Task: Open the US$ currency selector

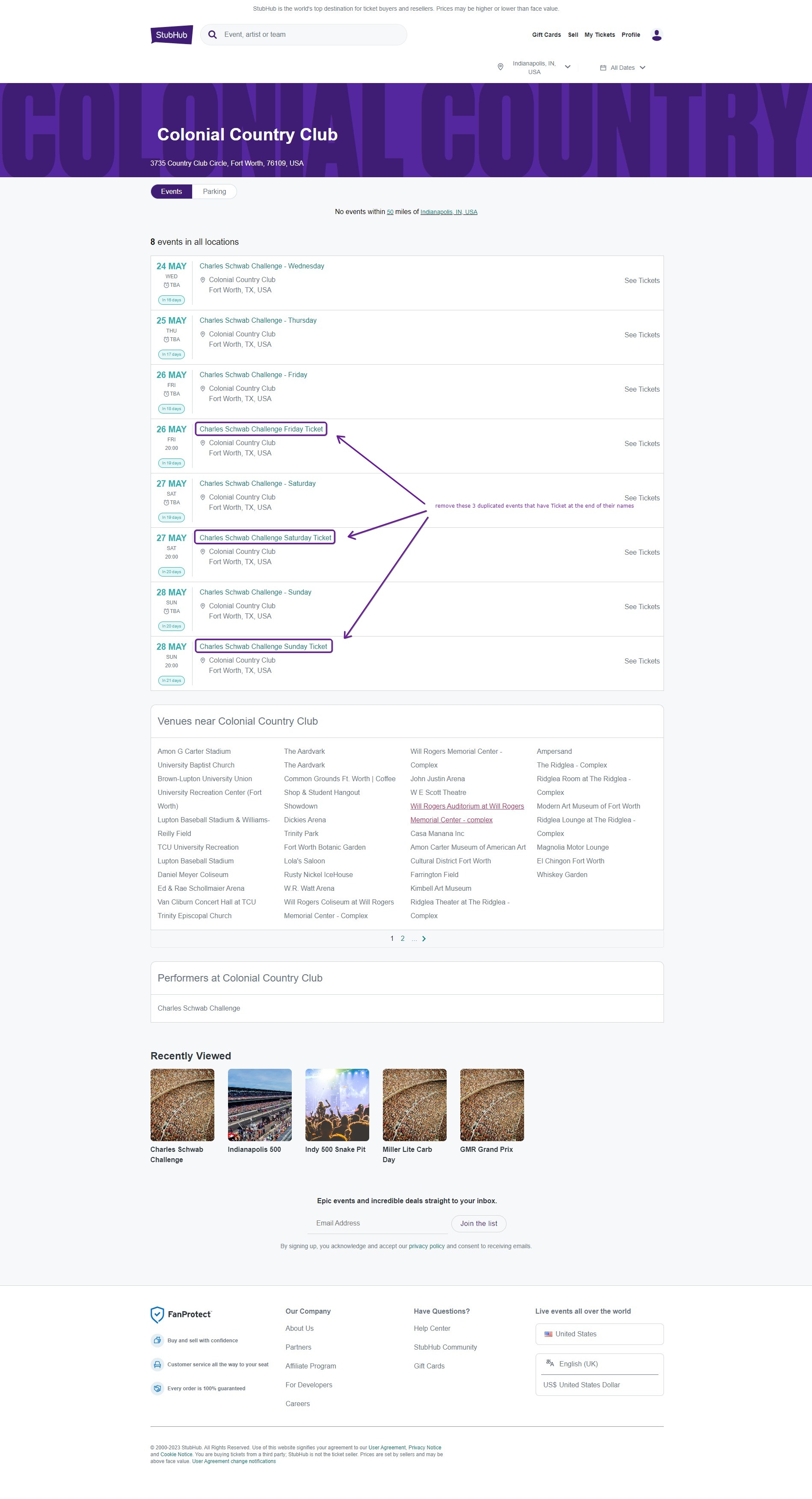Action: pyautogui.click(x=600, y=1385)
